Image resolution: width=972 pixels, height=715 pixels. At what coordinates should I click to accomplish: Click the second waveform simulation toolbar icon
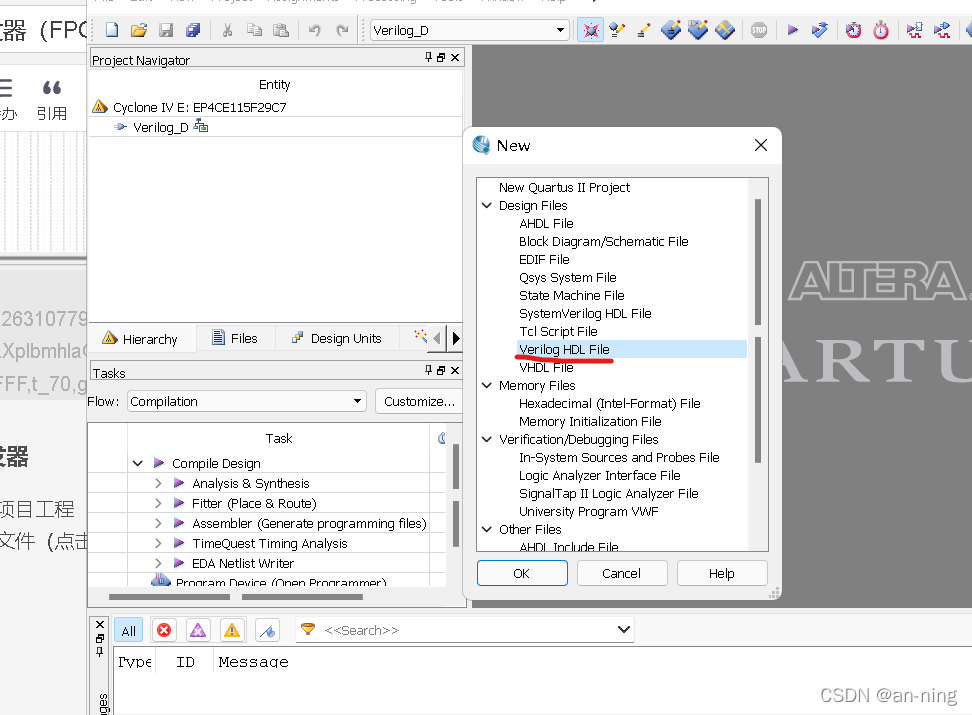942,30
